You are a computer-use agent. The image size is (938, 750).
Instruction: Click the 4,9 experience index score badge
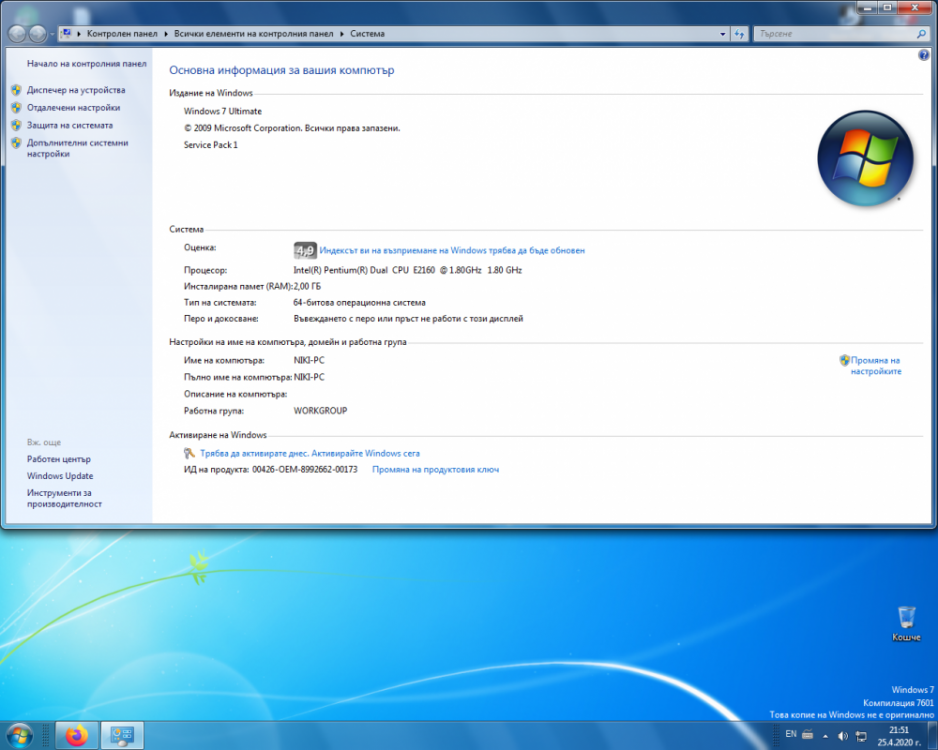(x=304, y=251)
